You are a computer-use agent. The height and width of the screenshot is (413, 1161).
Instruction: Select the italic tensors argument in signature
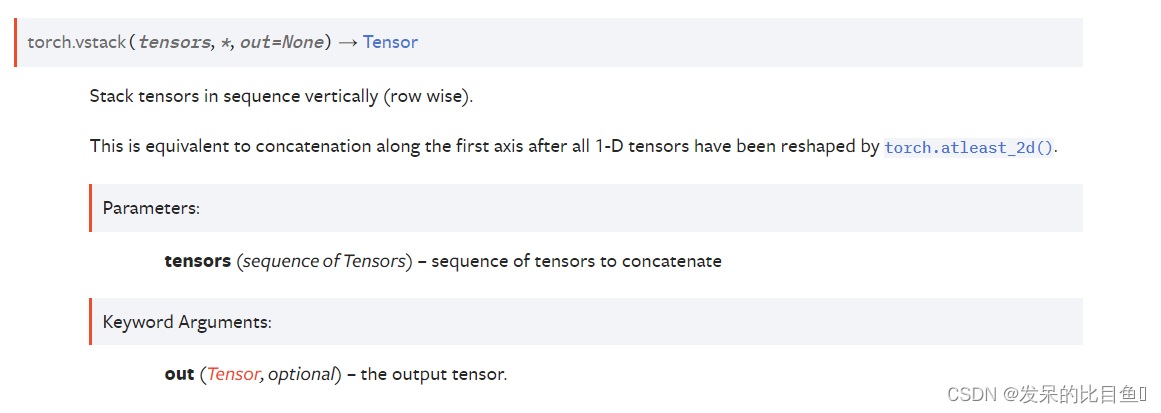175,42
